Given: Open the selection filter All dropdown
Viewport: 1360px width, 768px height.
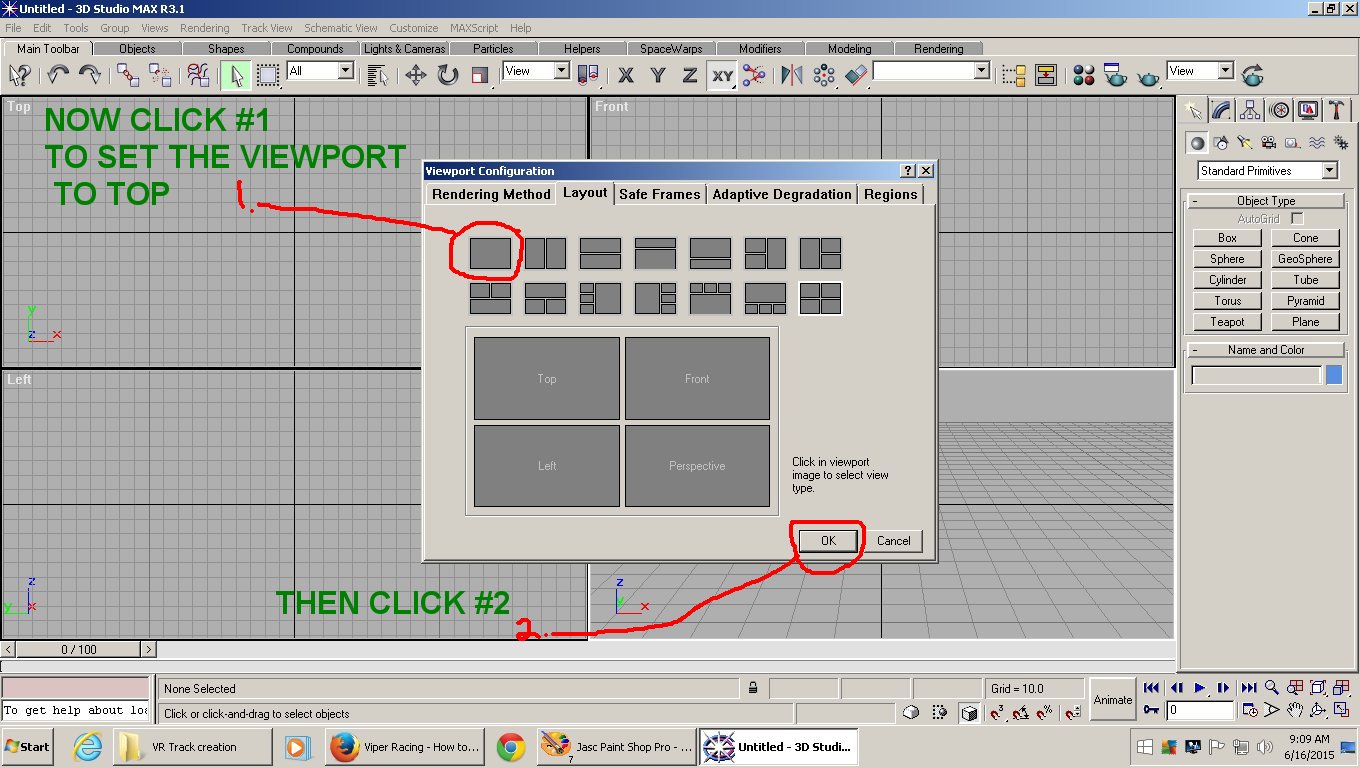Looking at the screenshot, I should tap(320, 71).
